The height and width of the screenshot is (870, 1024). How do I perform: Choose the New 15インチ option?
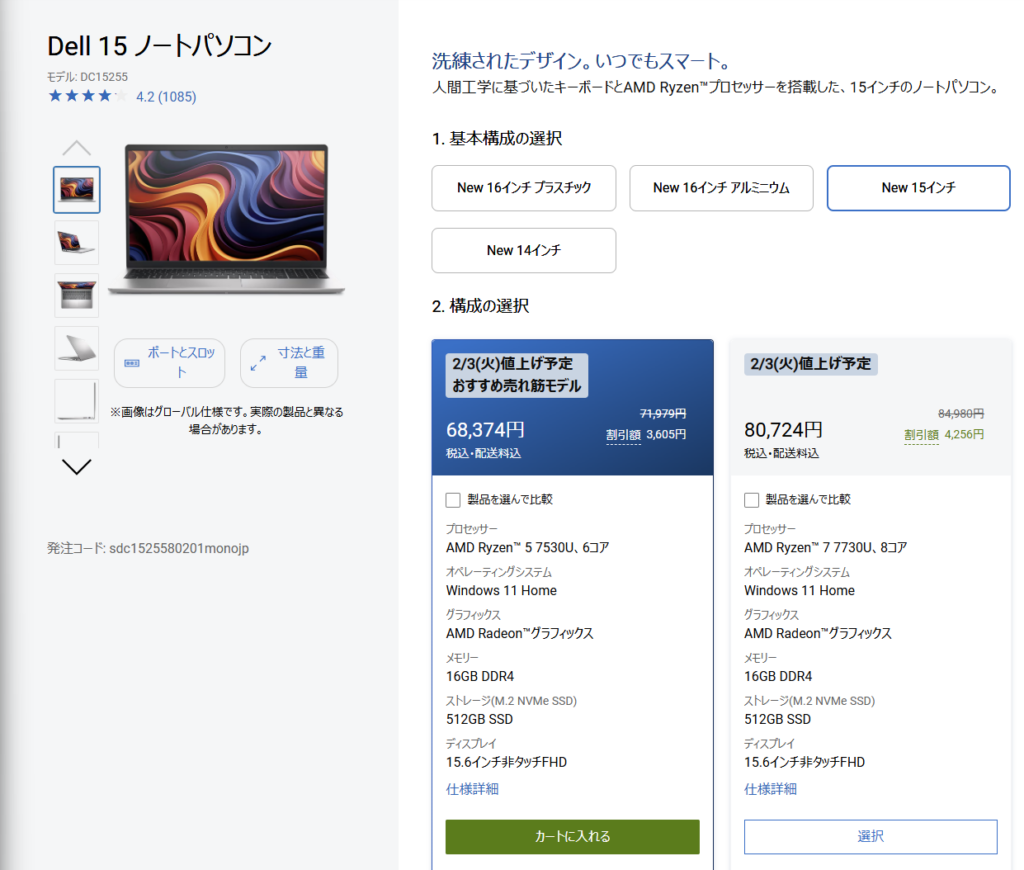[918, 188]
